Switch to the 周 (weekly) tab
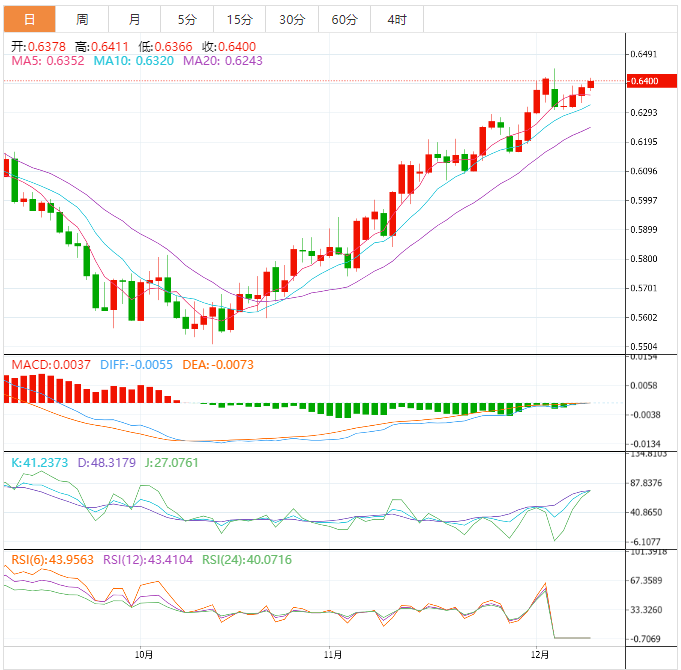This screenshot has width=681, height=670. tap(82, 20)
